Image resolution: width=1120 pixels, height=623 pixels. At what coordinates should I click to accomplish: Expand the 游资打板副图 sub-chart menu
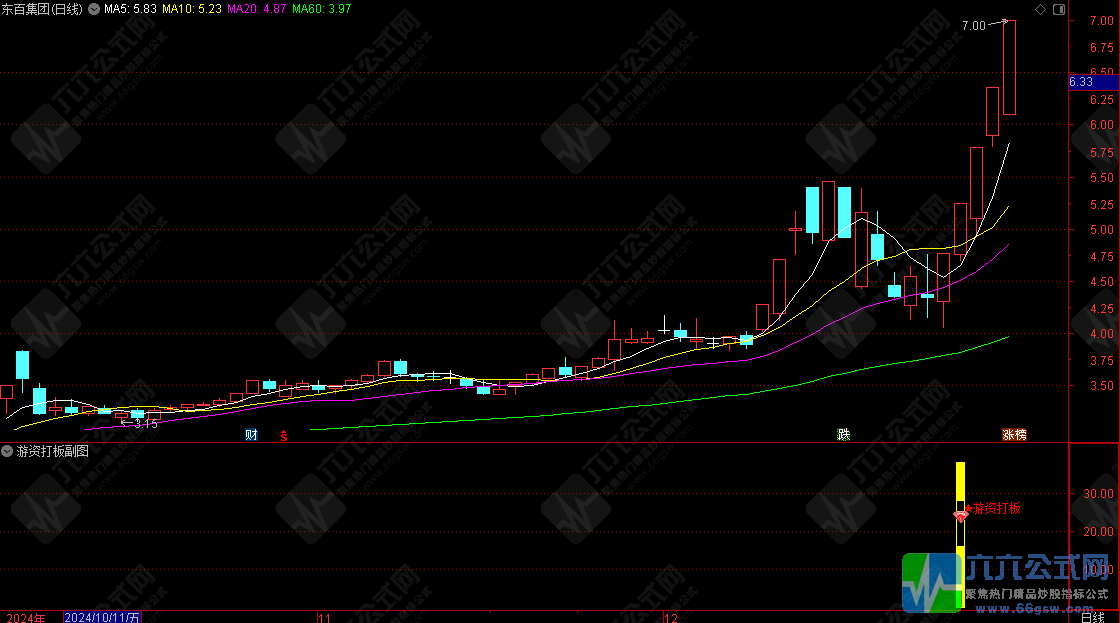8,452
